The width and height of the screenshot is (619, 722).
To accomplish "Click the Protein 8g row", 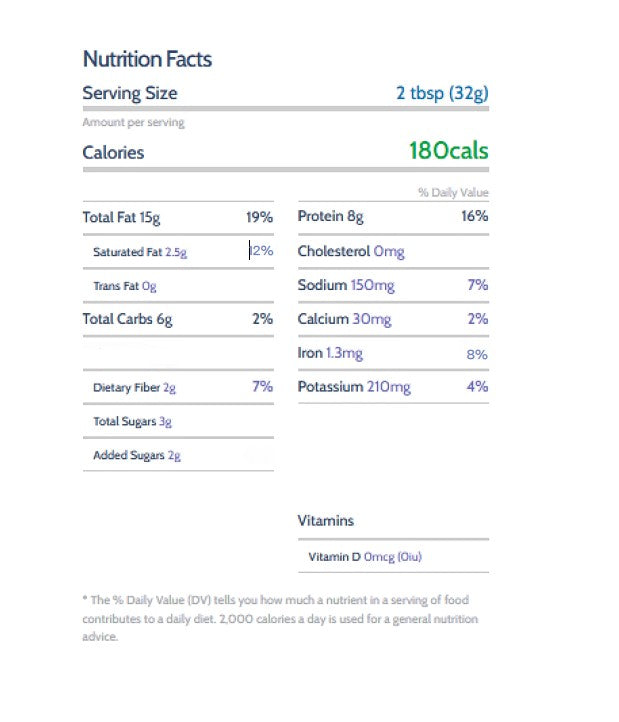I will point(393,216).
